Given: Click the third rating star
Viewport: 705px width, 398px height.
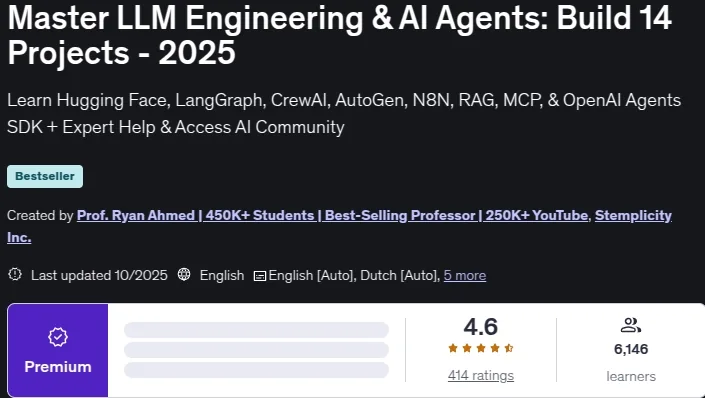Looking at the screenshot, I should coord(481,348).
